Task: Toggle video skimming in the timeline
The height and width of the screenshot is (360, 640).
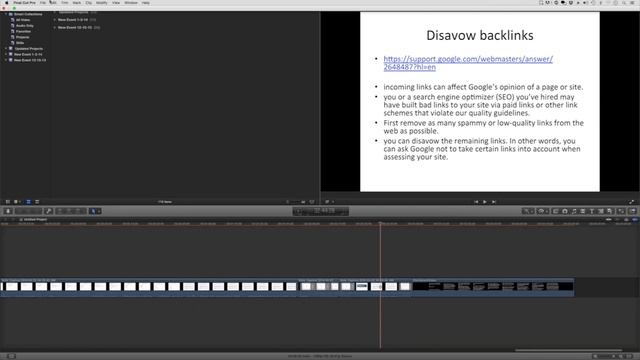Action: click(x=609, y=220)
